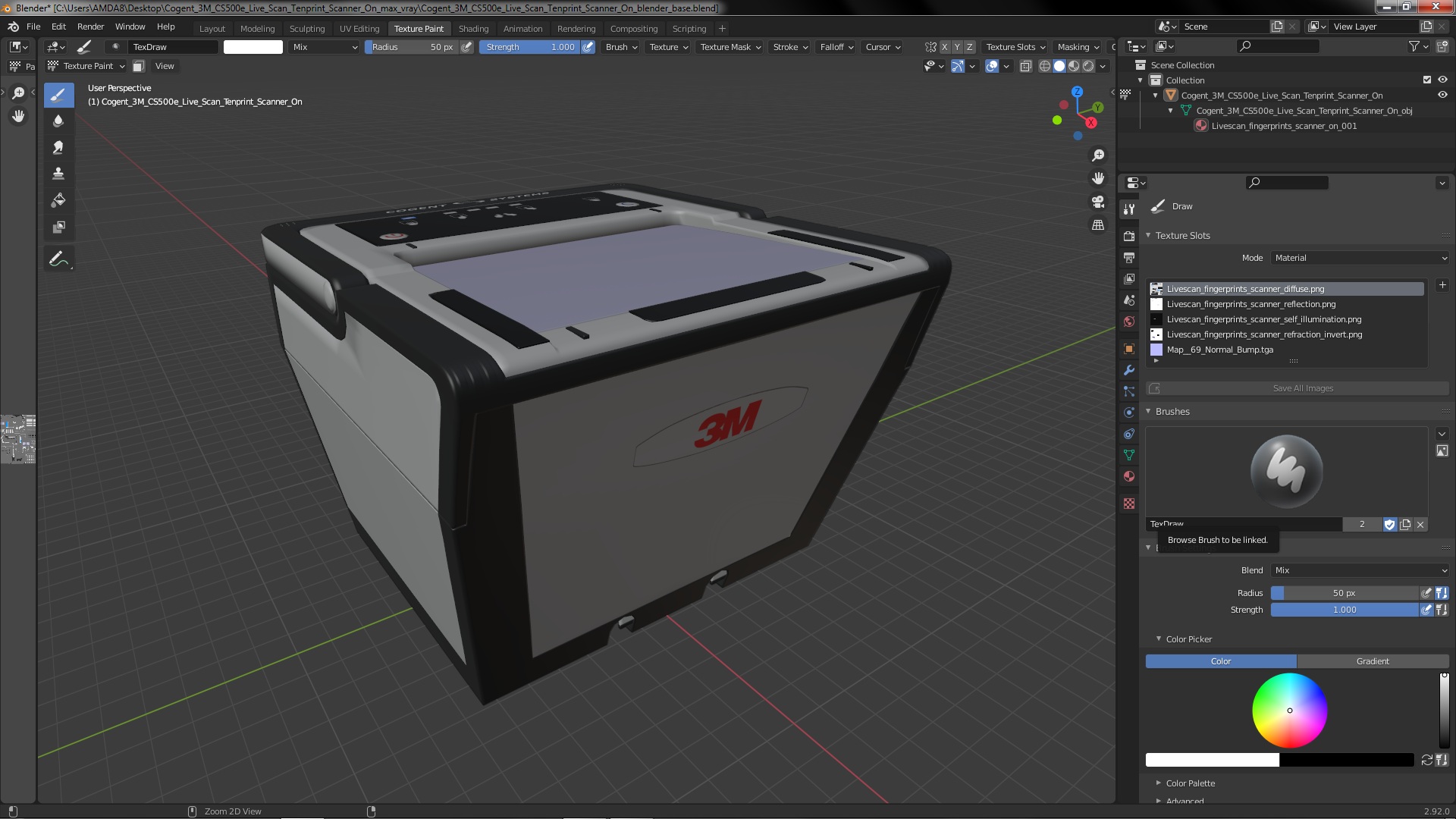Unlink the TexDraw brush datablock
This screenshot has width=1456, height=819.
(x=1420, y=524)
